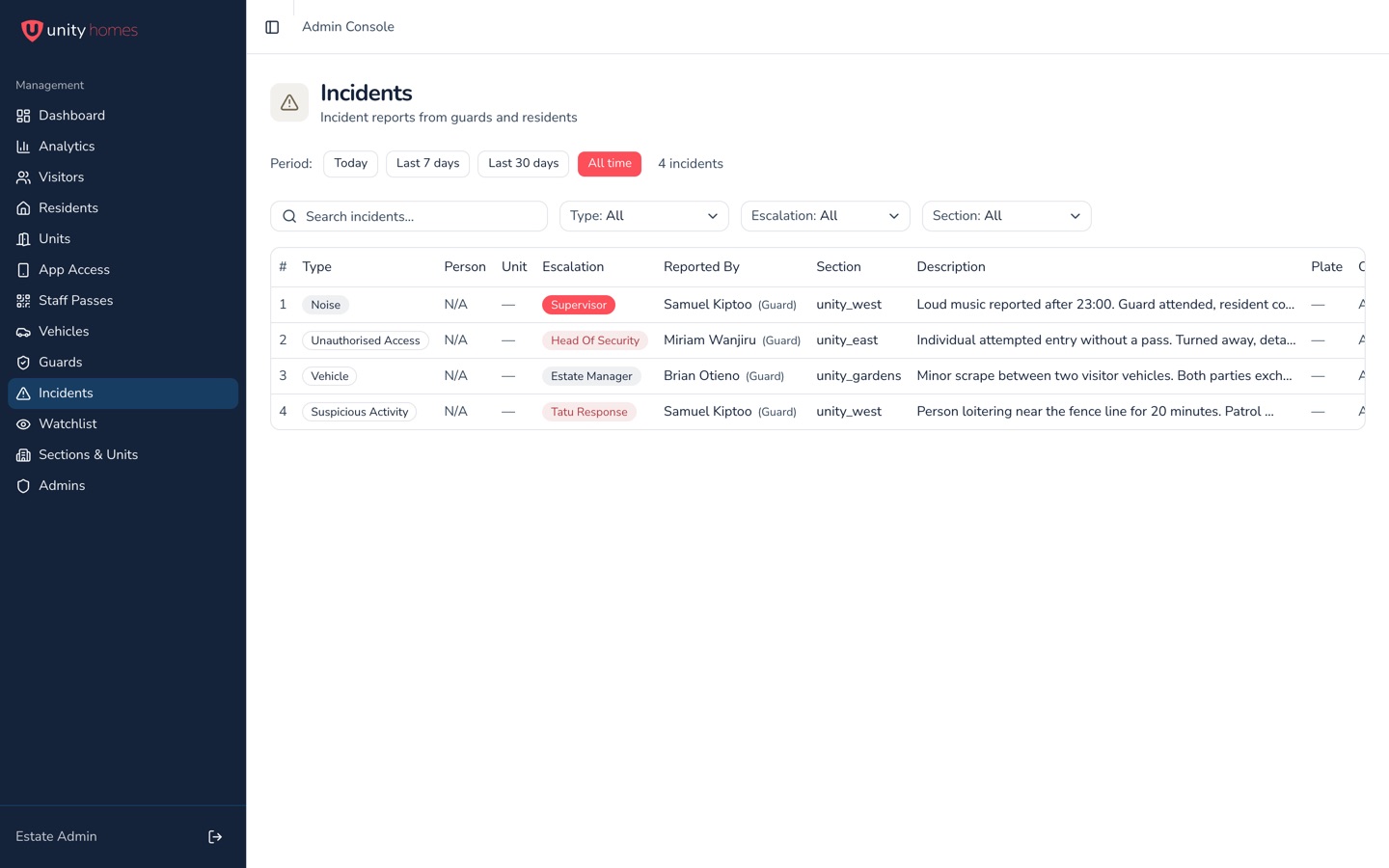Click the Unauthorised Access type badge
Screen dimensions: 1389x868
366,340
